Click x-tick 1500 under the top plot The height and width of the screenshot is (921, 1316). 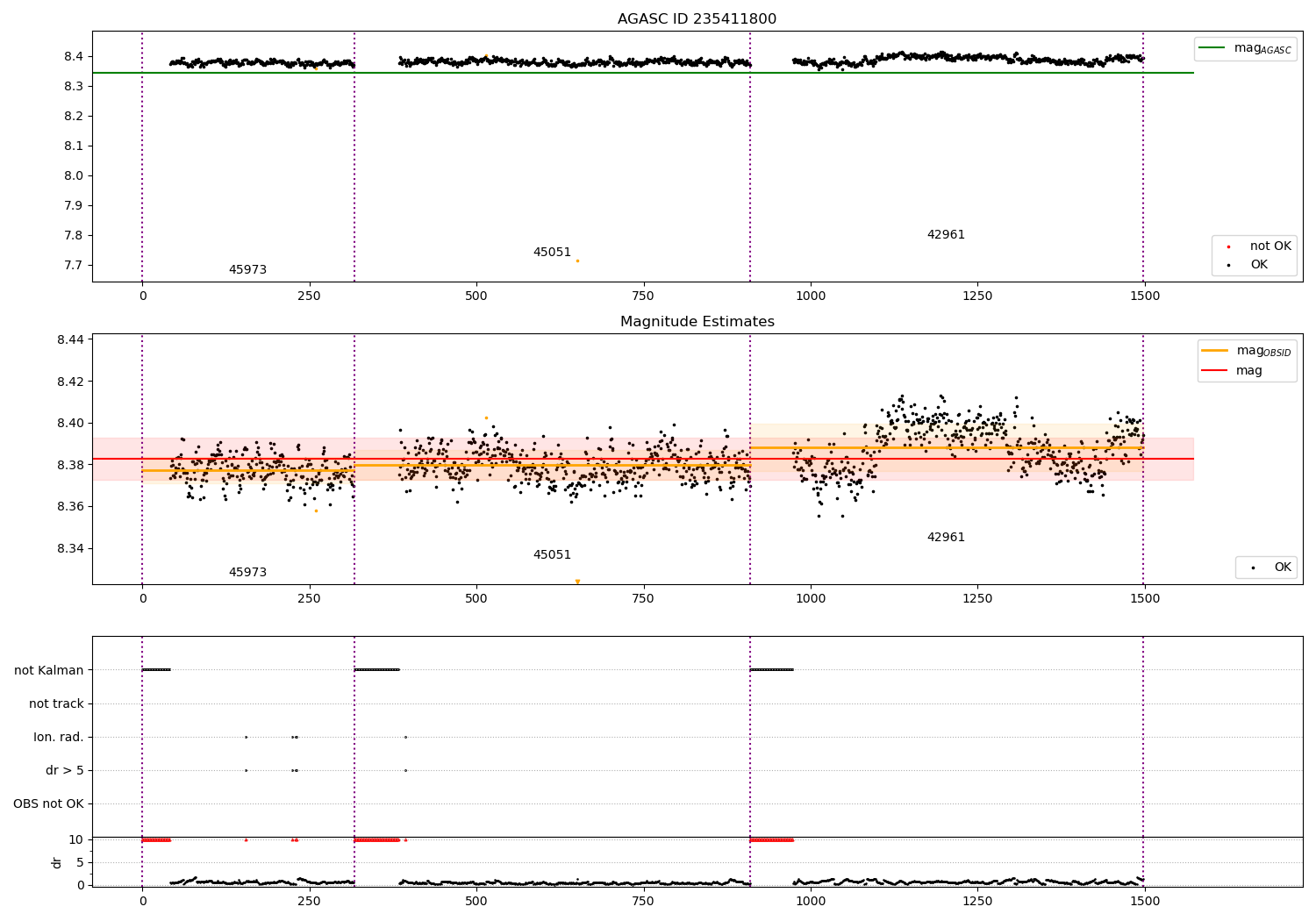point(1145,296)
